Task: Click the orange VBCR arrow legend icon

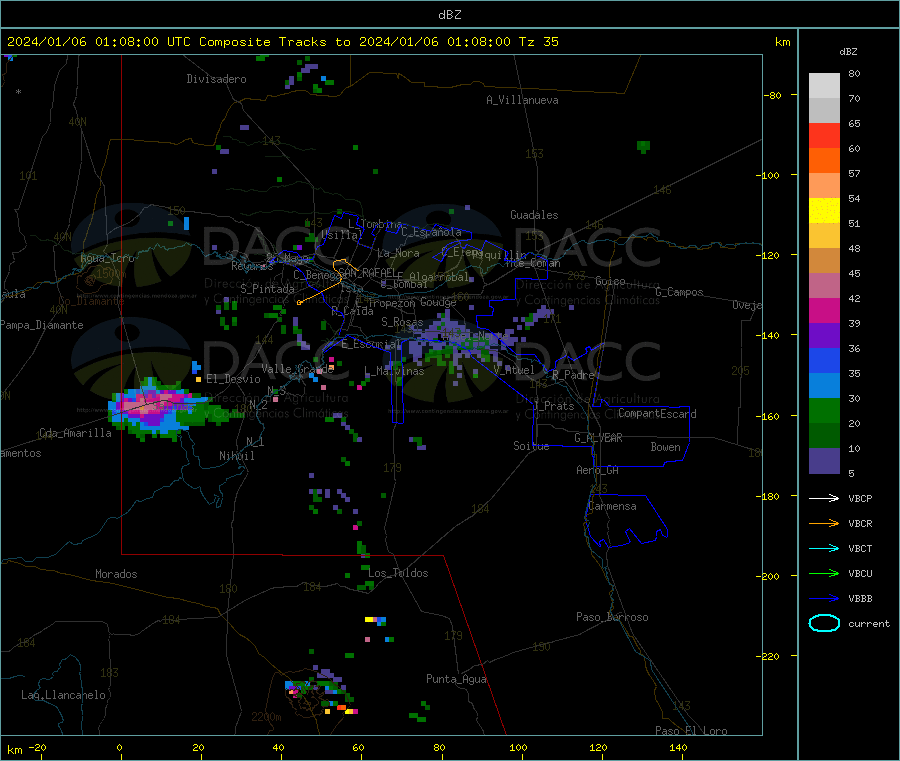Action: (x=824, y=523)
